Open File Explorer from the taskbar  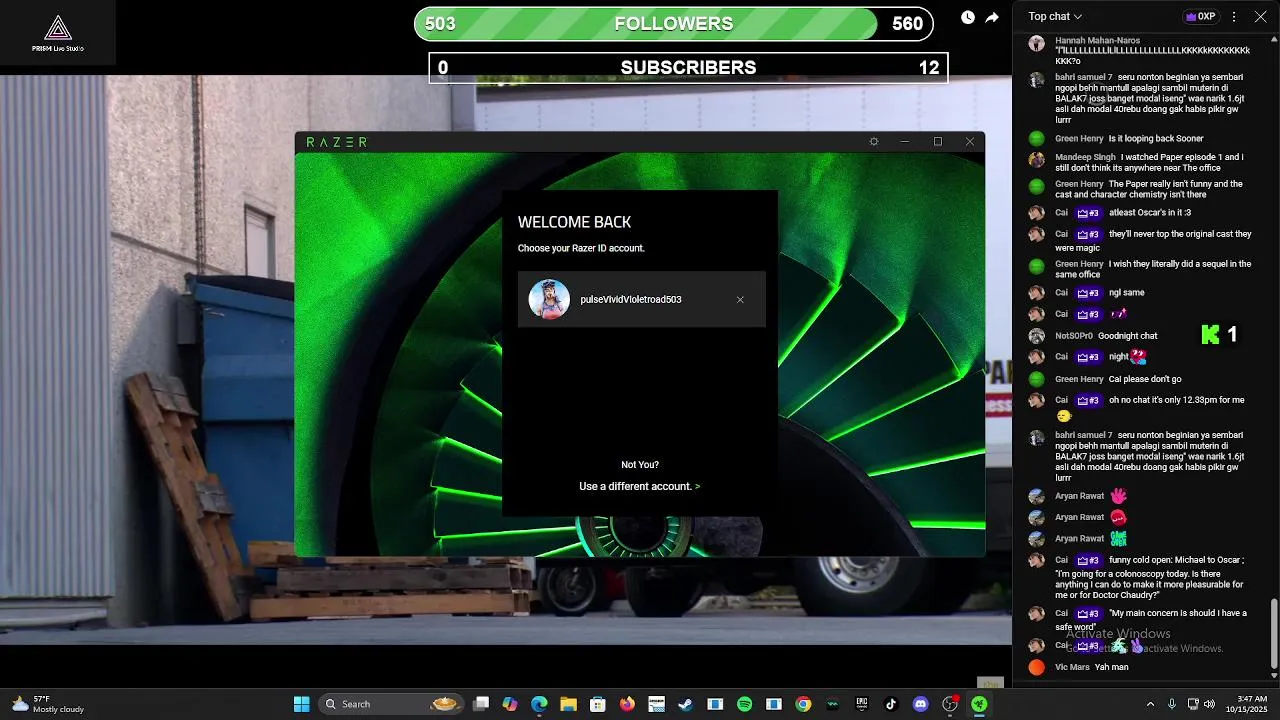(x=568, y=704)
